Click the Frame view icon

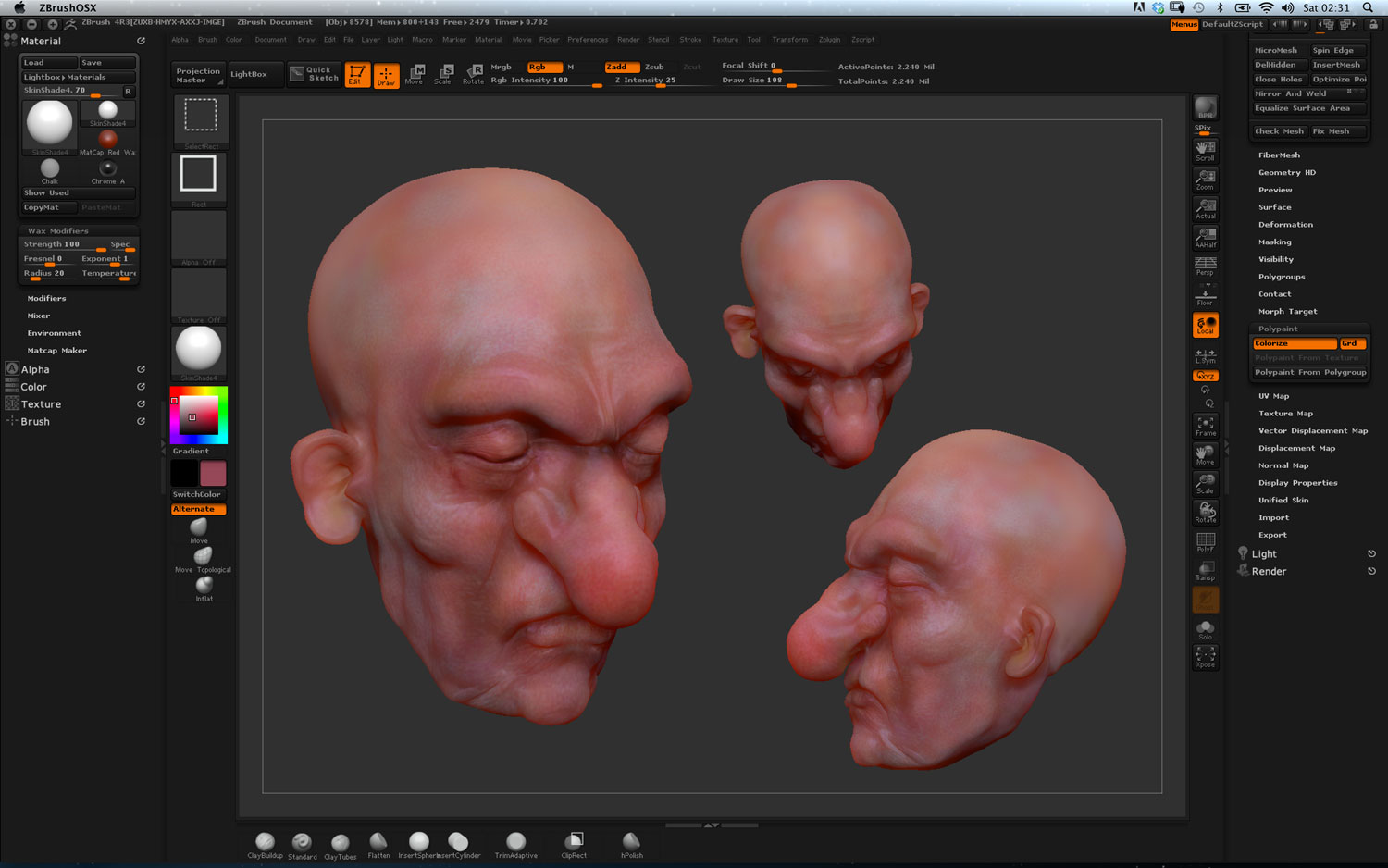[1205, 426]
